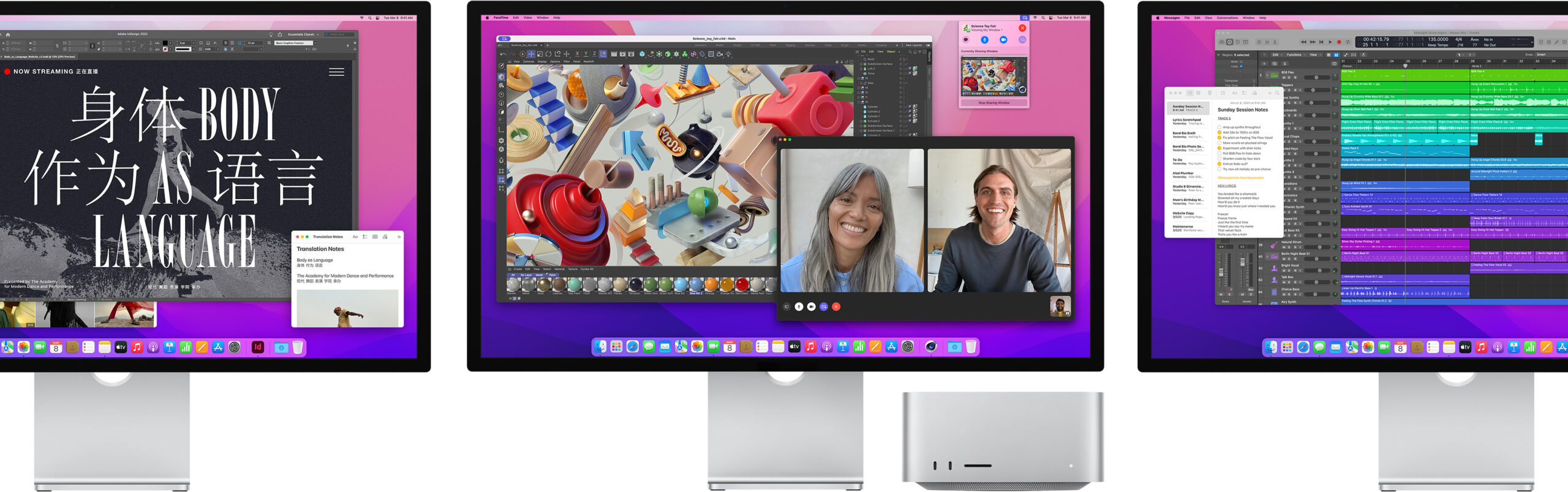The width and height of the screenshot is (1568, 492).
Task: Click the compose new note icon in Notes
Action: point(1223,93)
